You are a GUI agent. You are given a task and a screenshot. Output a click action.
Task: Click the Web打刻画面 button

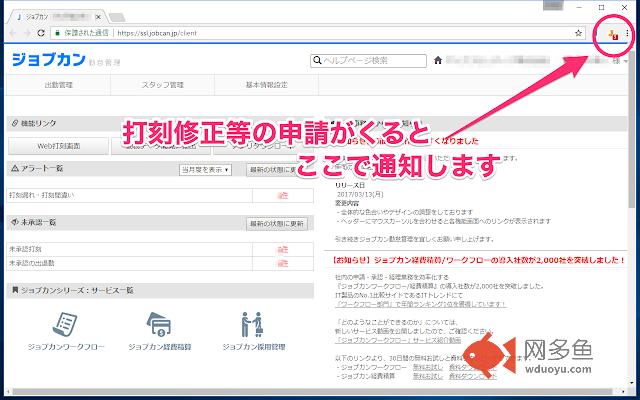pyautogui.click(x=59, y=146)
